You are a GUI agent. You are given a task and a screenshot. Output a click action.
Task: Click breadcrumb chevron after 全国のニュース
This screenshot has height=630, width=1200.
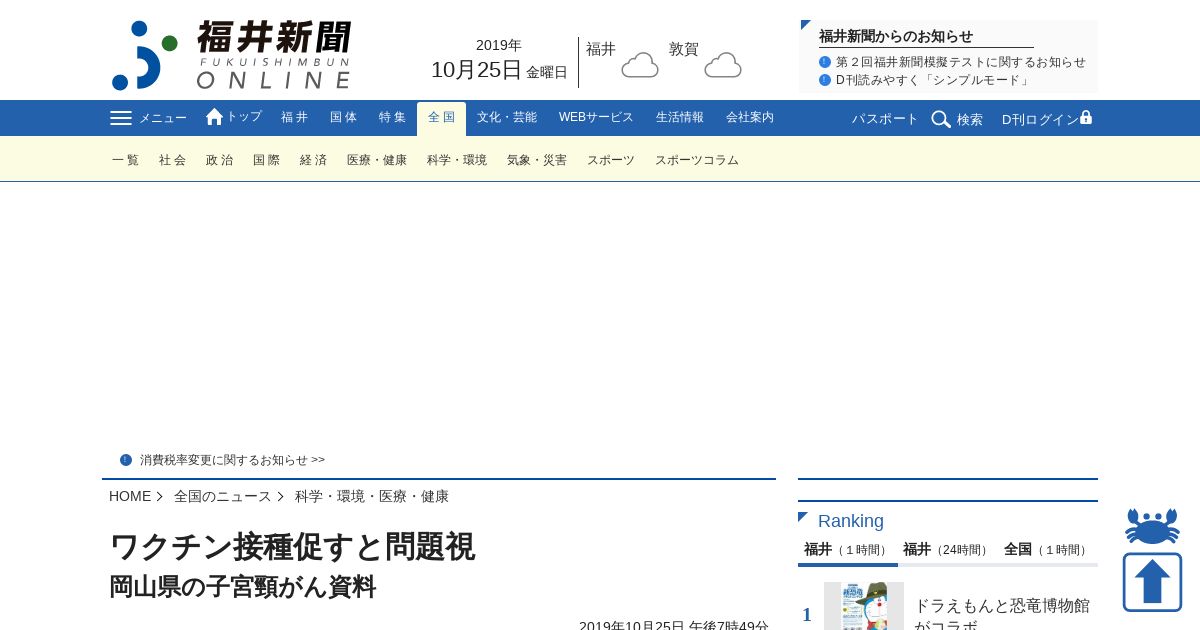(x=281, y=496)
